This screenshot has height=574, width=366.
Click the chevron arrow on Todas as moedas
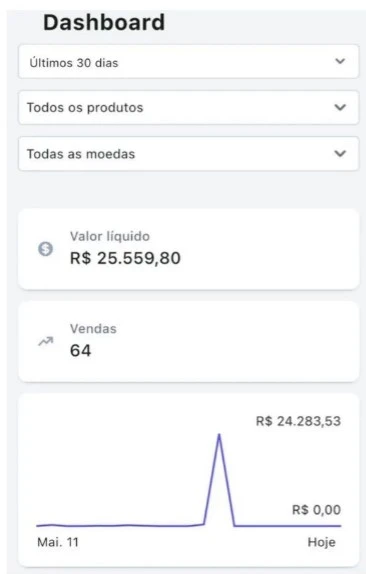click(x=340, y=153)
